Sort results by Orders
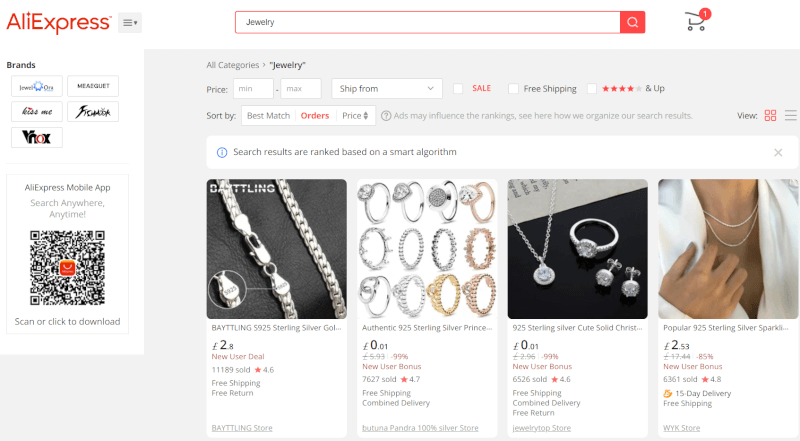 315,115
